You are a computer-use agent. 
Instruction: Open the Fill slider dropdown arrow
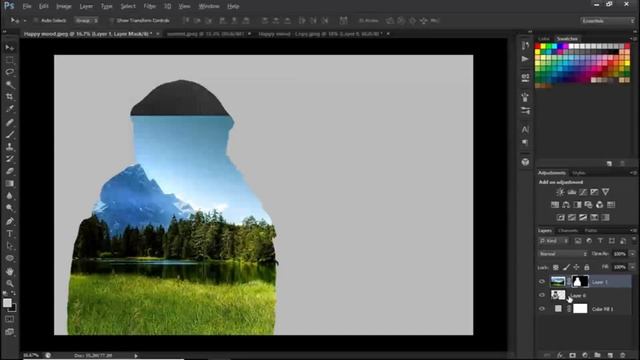(x=632, y=267)
